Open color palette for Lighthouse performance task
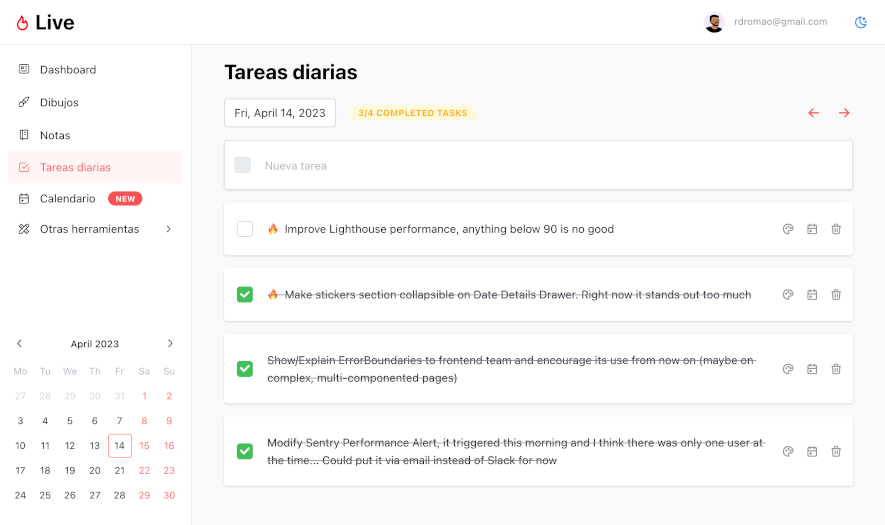The width and height of the screenshot is (885, 525). (788, 229)
